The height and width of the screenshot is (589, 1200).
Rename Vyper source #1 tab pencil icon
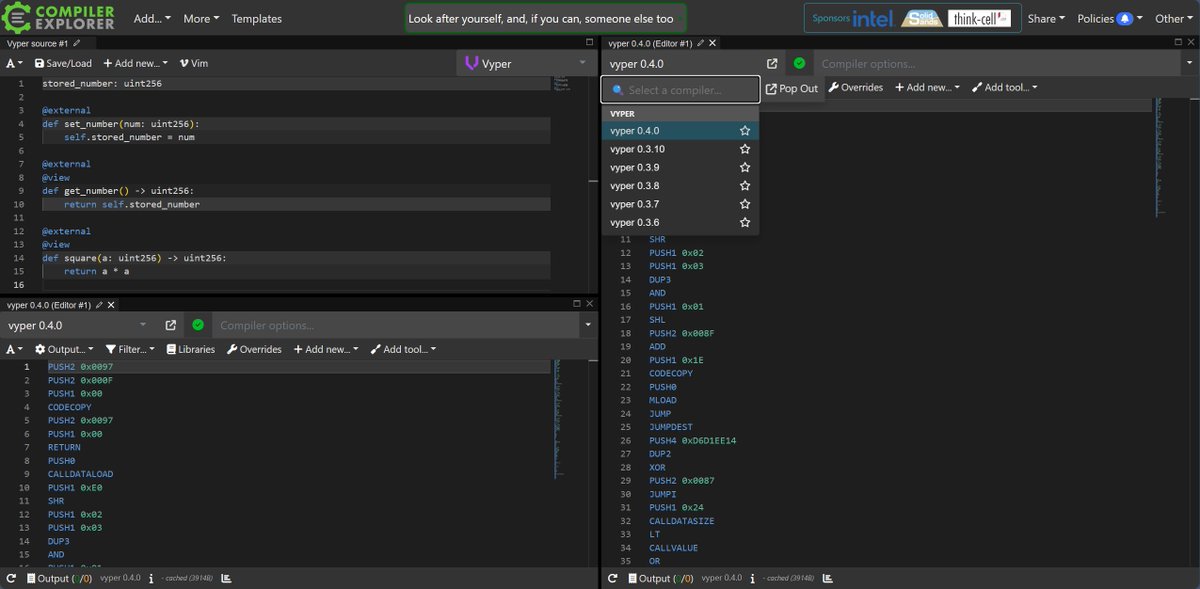point(77,43)
